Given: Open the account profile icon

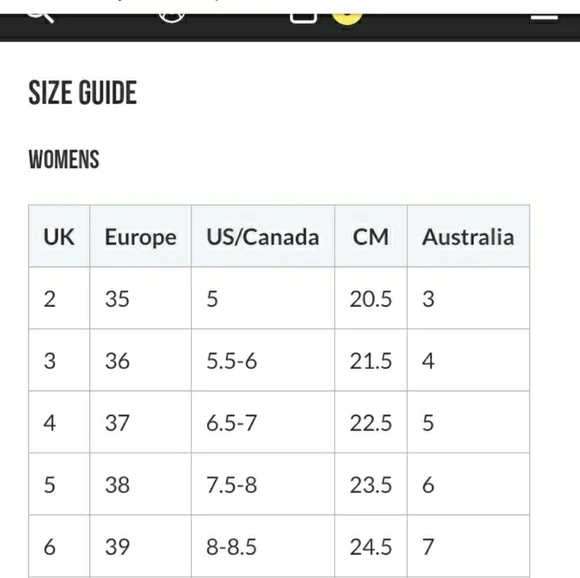Looking at the screenshot, I should pyautogui.click(x=172, y=18).
